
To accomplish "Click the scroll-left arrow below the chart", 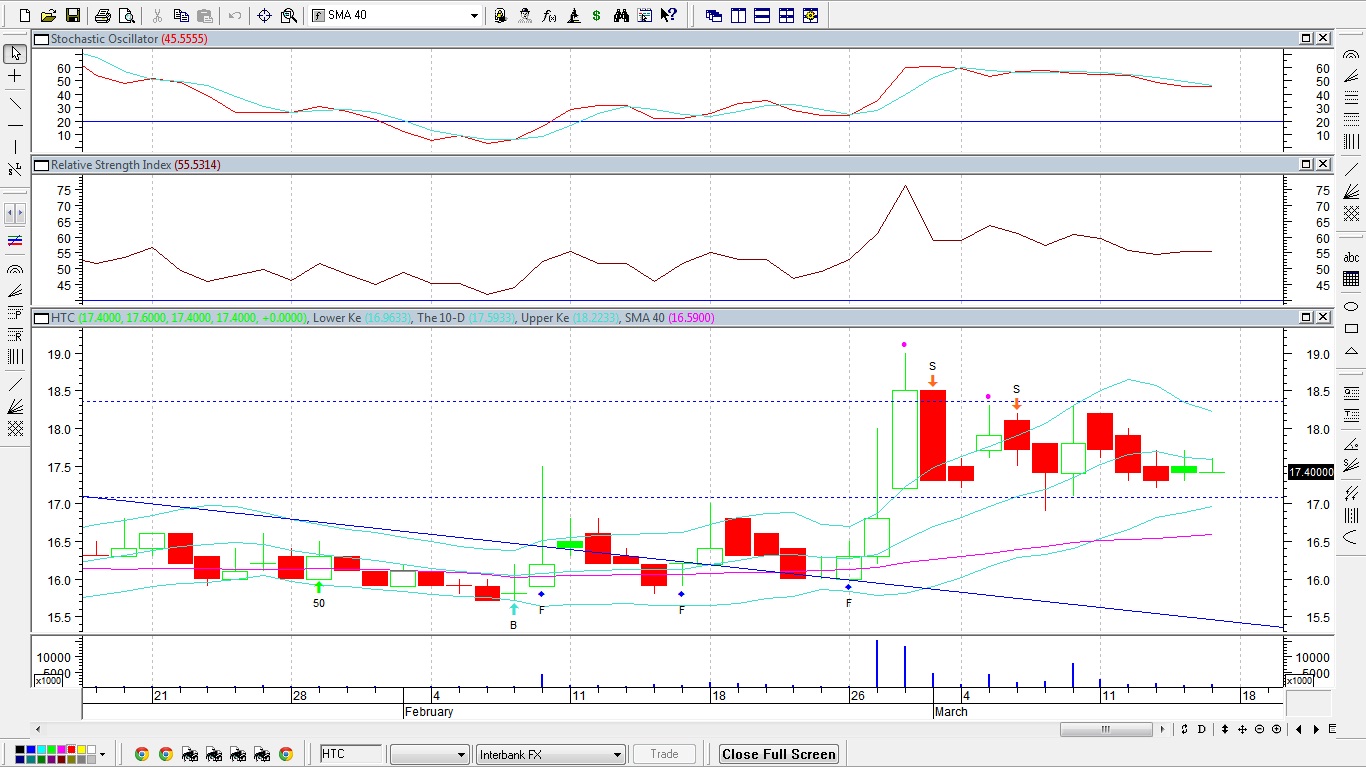I will tap(39, 729).
